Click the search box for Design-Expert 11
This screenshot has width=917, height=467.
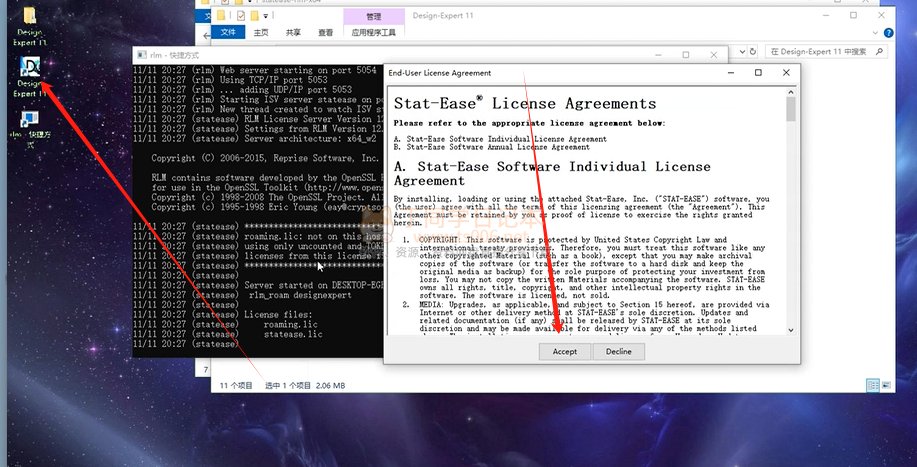click(x=826, y=51)
